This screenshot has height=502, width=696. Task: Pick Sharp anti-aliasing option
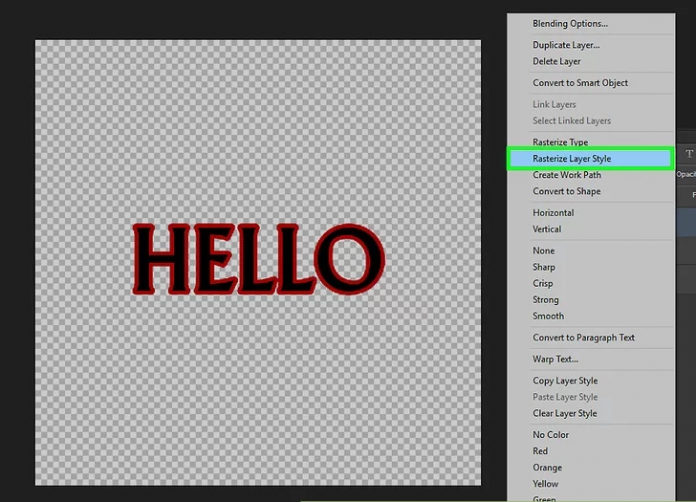pos(544,267)
